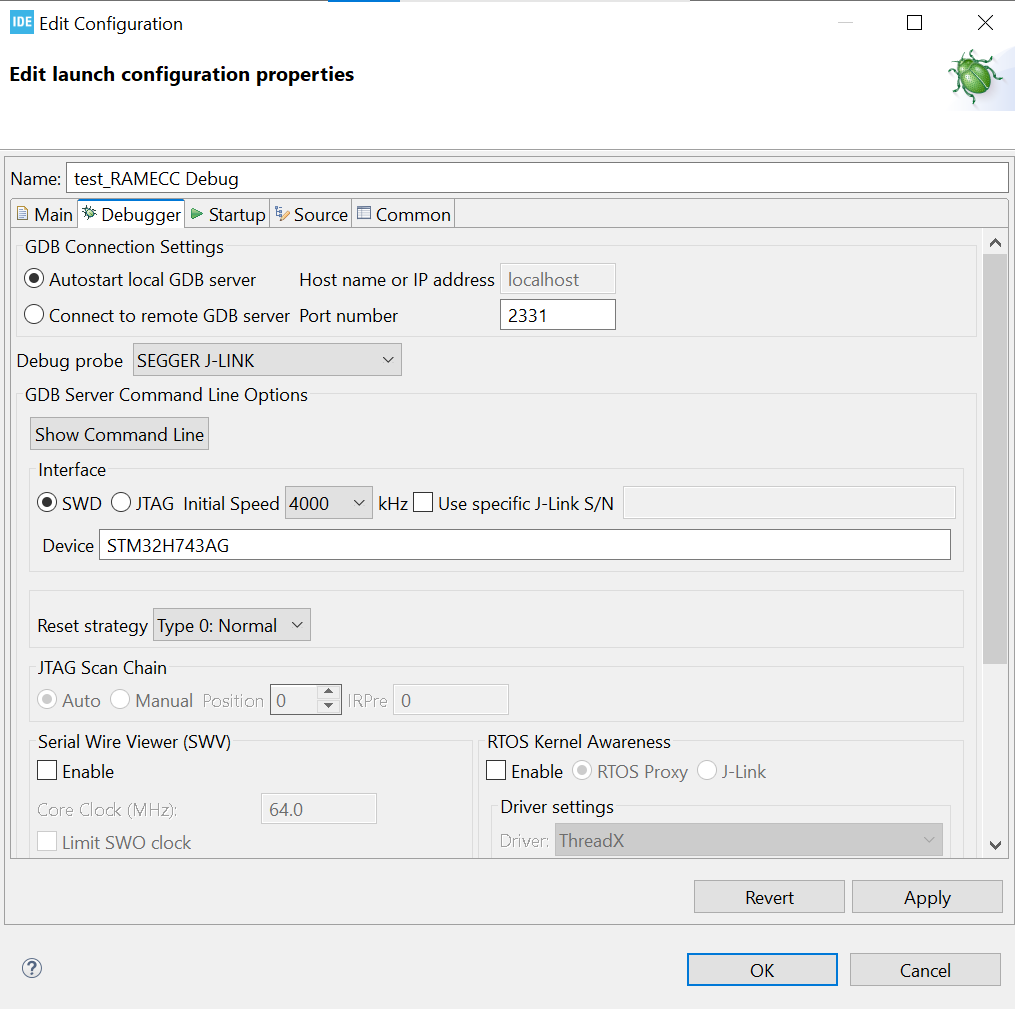Click the IDE icon in the title bar
Image resolution: width=1015 pixels, height=1009 pixels.
pyautogui.click(x=20, y=21)
